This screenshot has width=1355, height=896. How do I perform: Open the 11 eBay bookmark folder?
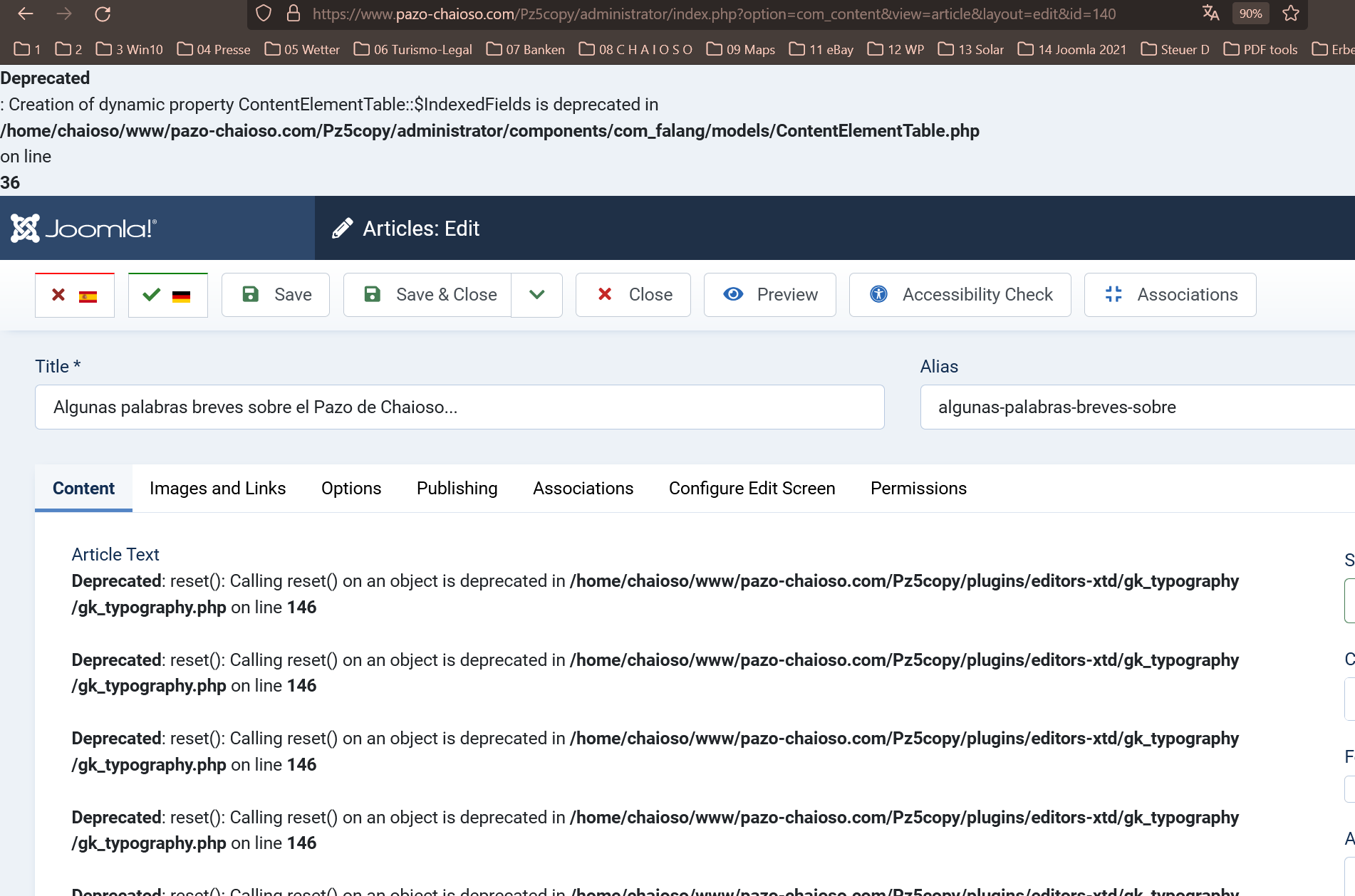point(821,49)
